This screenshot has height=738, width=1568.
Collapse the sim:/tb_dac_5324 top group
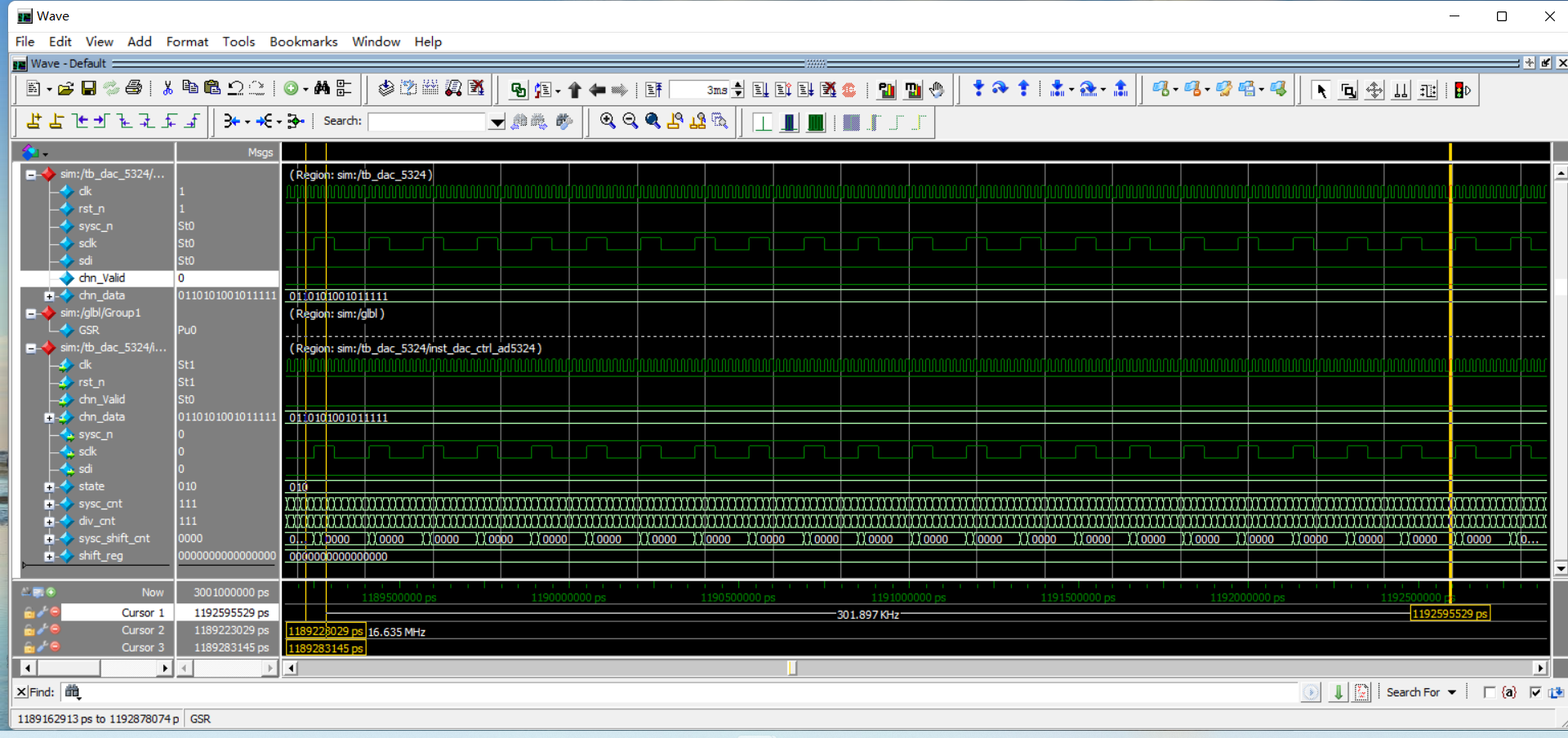click(x=31, y=174)
